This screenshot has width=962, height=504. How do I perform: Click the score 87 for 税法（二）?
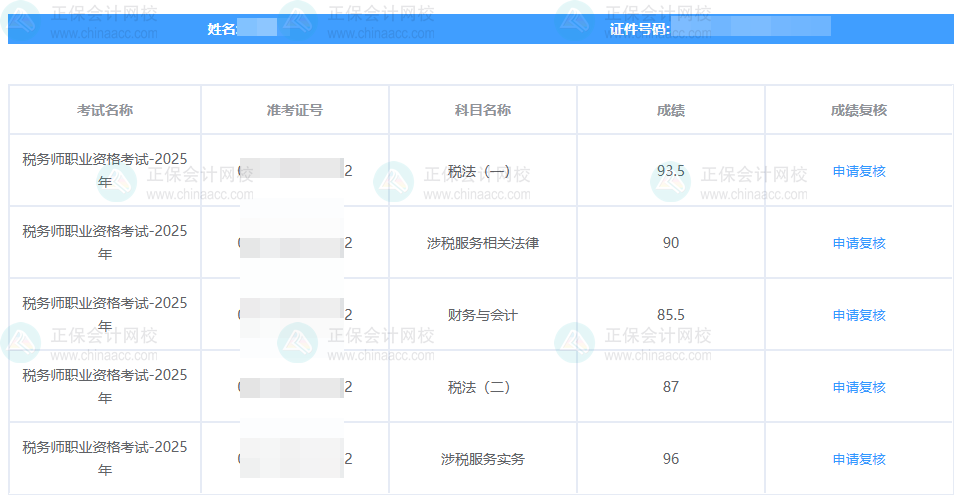pos(671,387)
